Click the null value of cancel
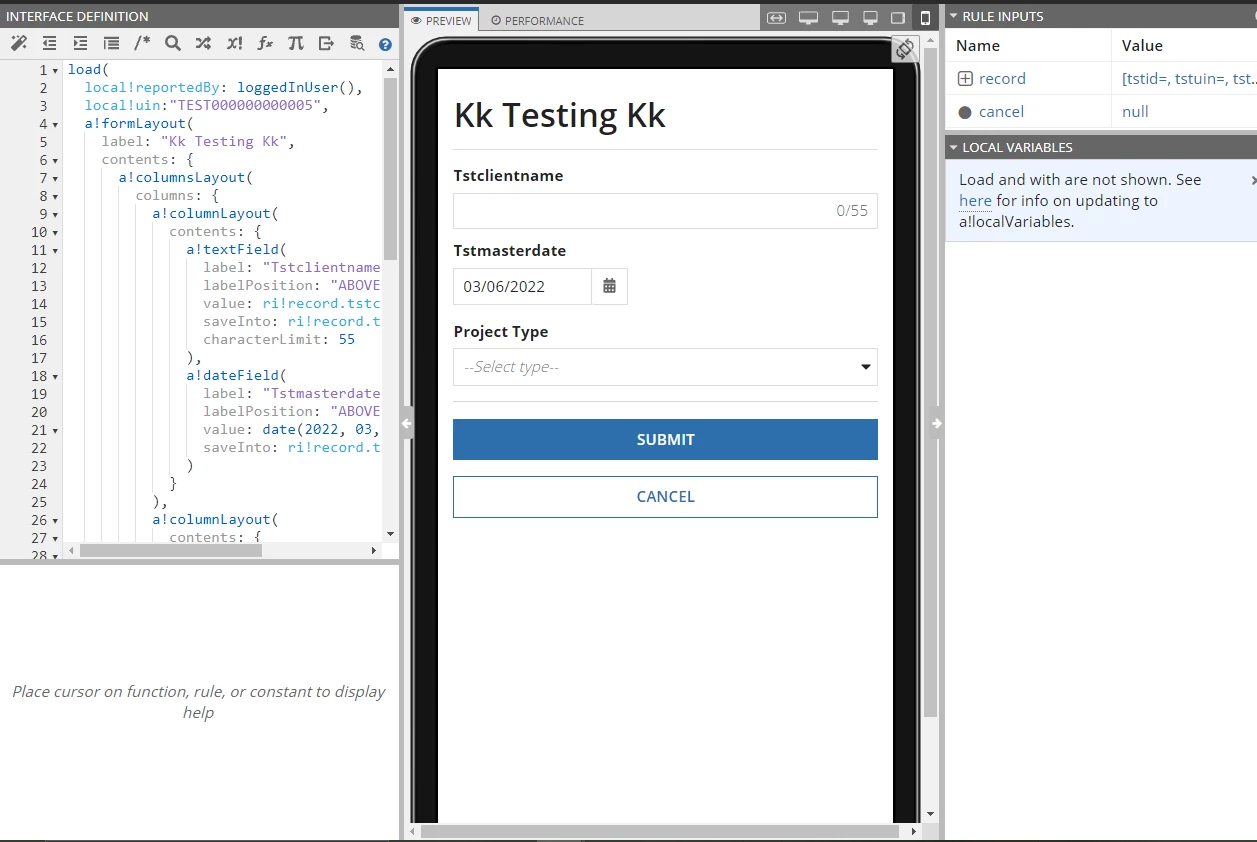Image resolution: width=1257 pixels, height=842 pixels. (x=1135, y=112)
